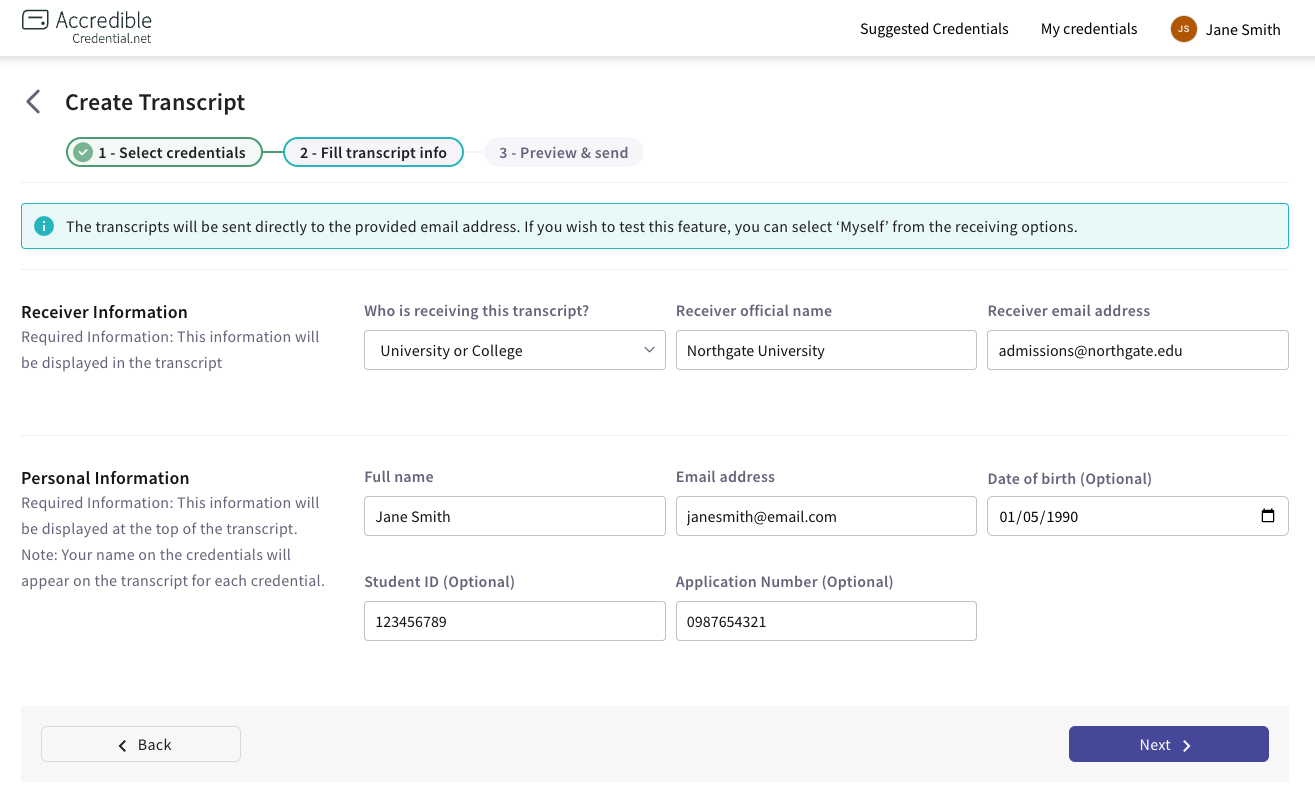Viewport: 1315px width, 801px height.
Task: Click the Accredible logo
Action: (x=87, y=26)
